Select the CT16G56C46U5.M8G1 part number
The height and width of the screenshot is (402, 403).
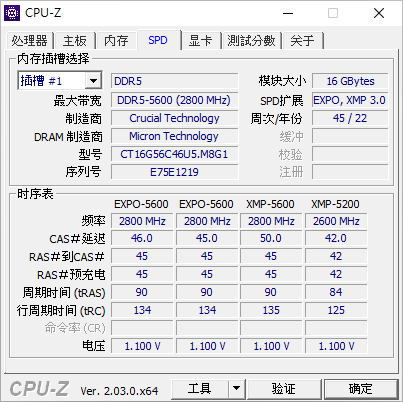[175, 154]
